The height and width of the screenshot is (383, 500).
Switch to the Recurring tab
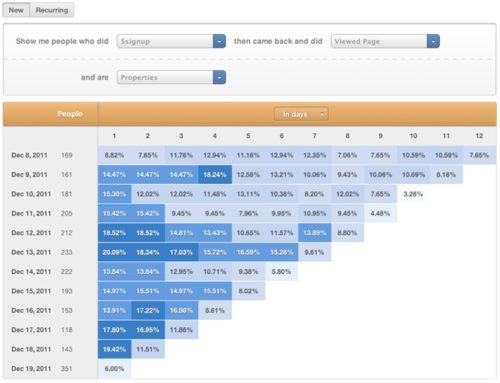(52, 10)
